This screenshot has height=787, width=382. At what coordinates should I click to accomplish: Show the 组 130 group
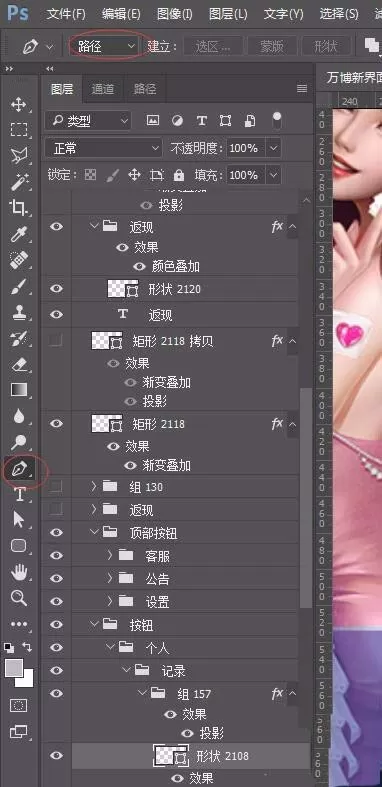coord(57,486)
